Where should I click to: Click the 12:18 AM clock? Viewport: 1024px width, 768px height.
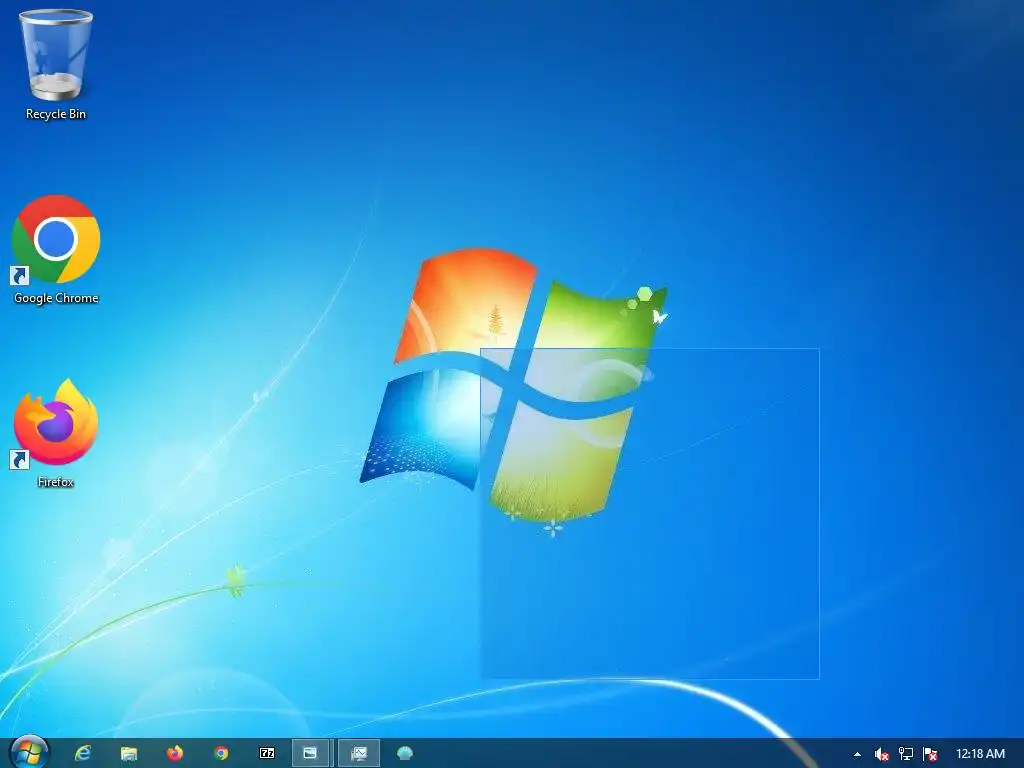[x=980, y=754]
